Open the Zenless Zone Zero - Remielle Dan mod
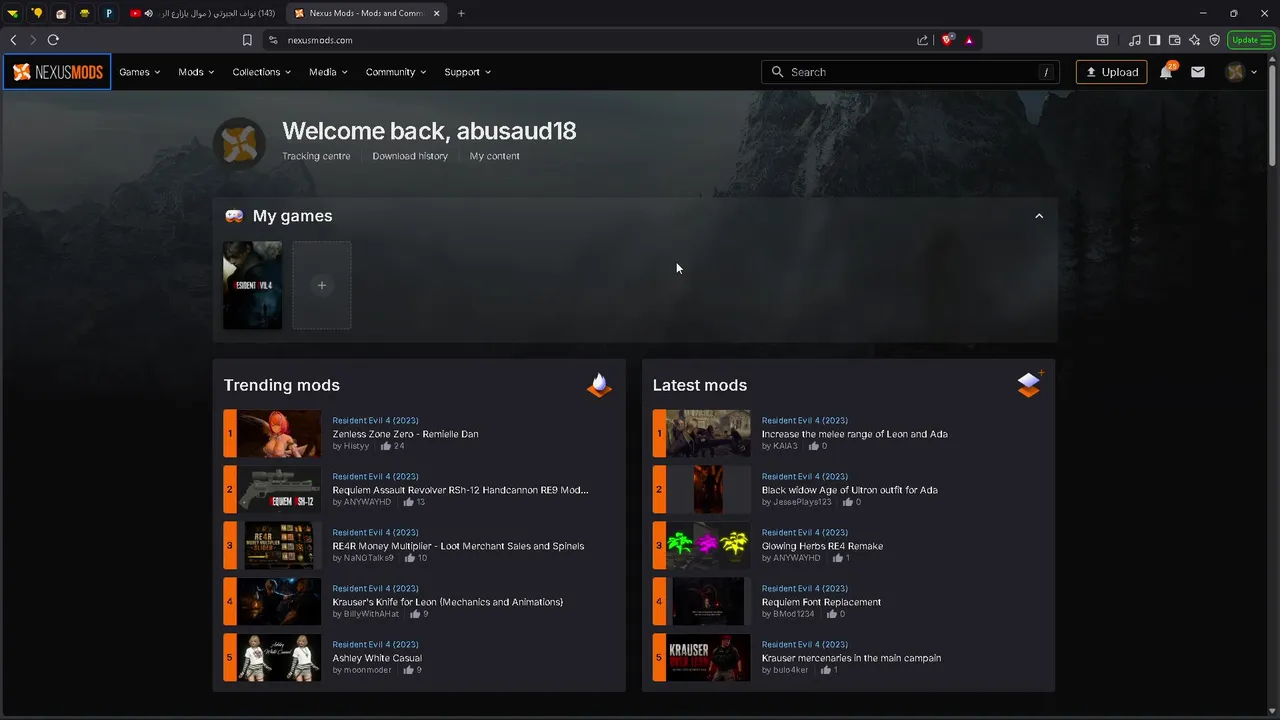The width and height of the screenshot is (1280, 720). 405,434
